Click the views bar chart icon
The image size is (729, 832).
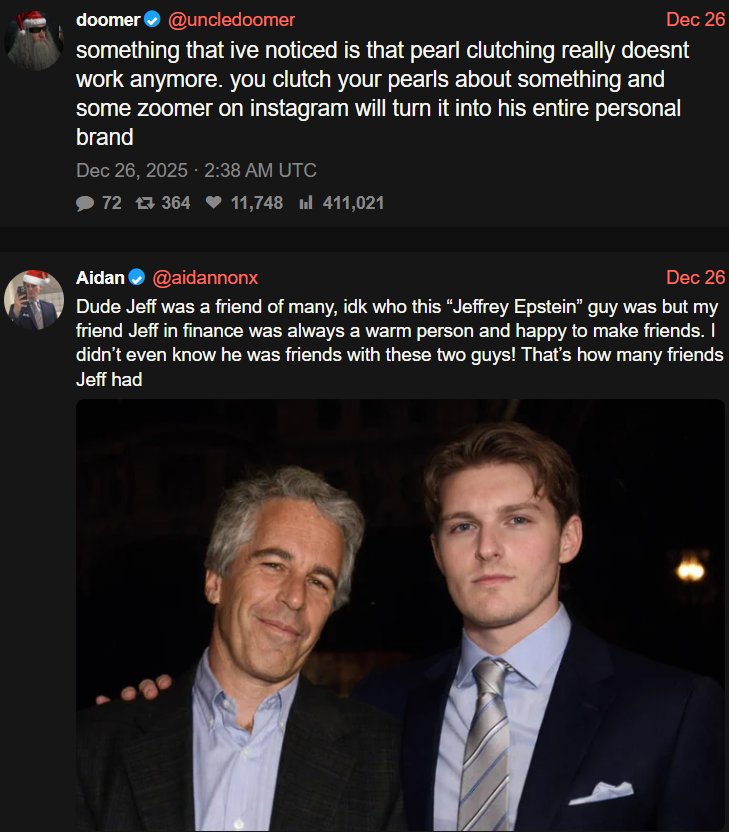pos(306,203)
